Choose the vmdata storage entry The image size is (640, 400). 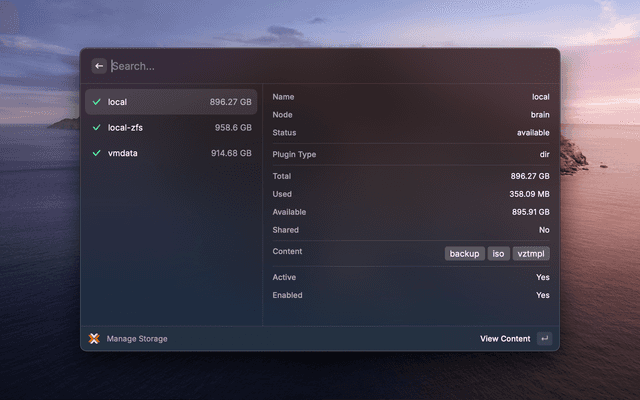pos(170,153)
